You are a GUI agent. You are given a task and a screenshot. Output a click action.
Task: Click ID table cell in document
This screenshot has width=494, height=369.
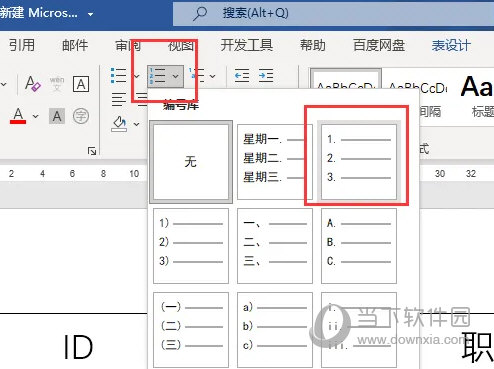(x=78, y=347)
